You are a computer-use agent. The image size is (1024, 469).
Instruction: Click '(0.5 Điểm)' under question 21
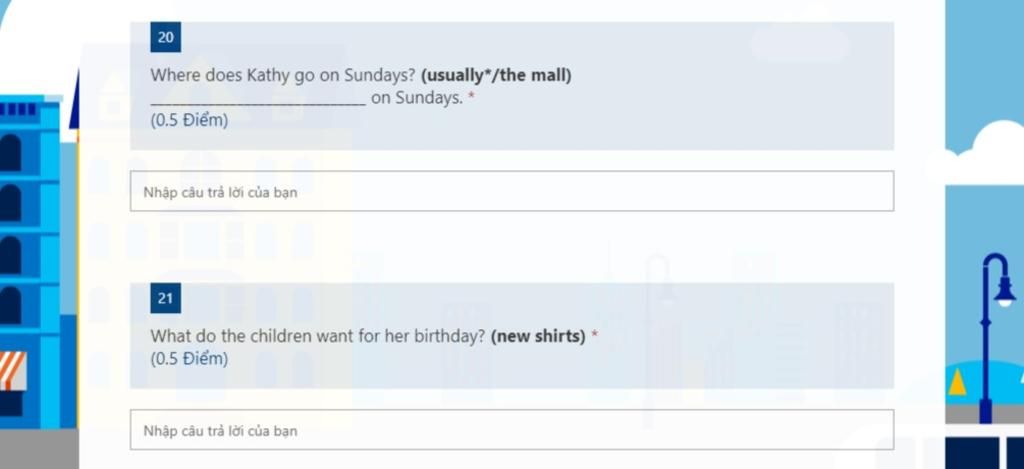(189, 359)
